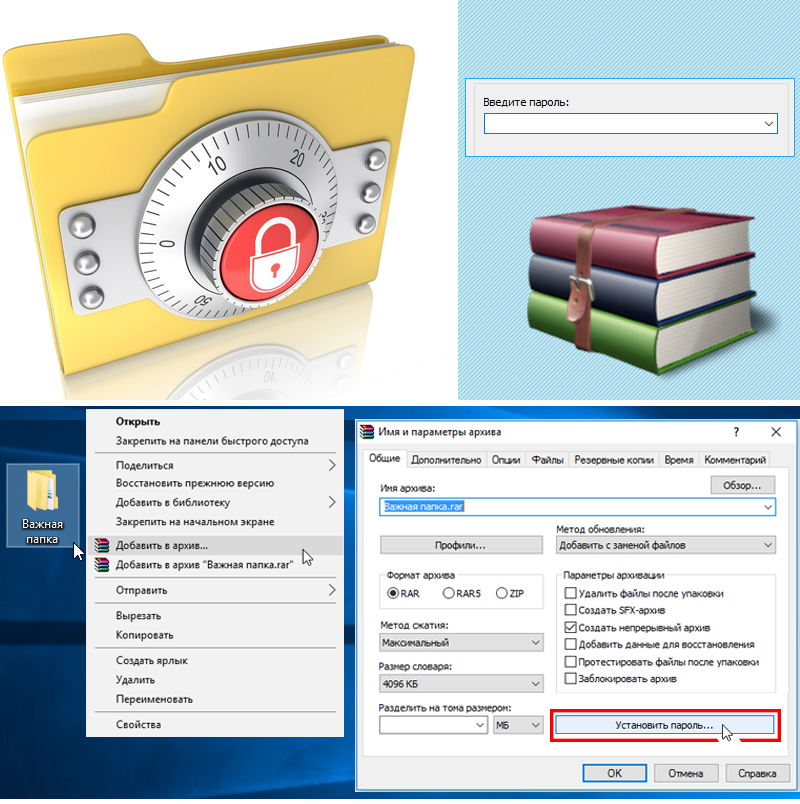Select the RAR5 format radio button
The height and width of the screenshot is (804, 800).
(448, 593)
